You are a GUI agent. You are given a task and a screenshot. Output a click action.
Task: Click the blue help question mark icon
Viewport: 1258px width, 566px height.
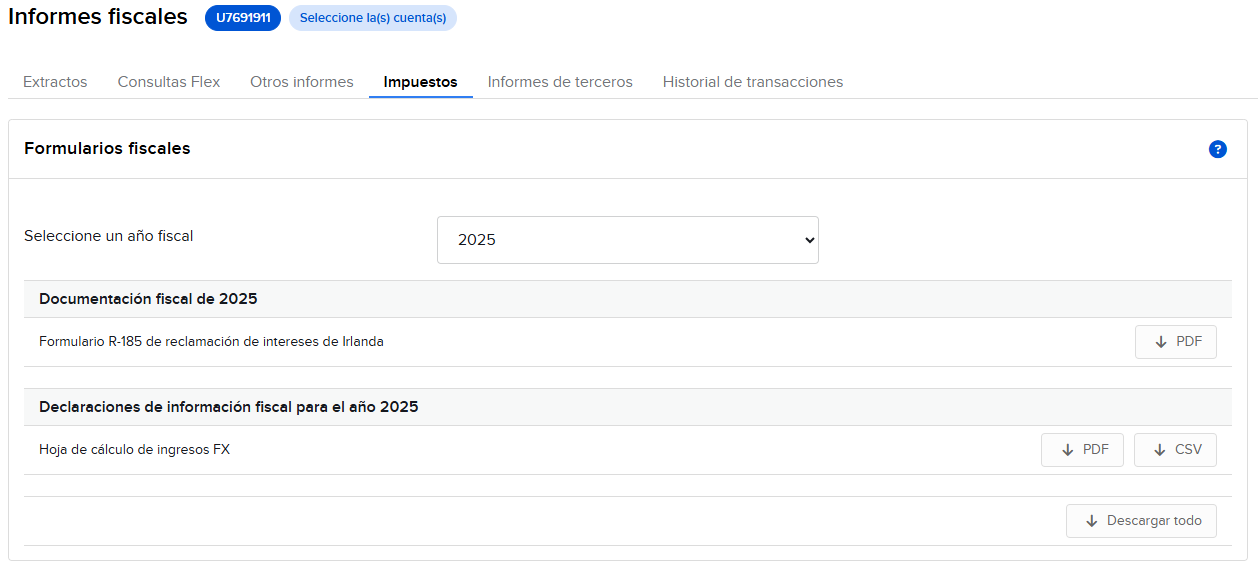tap(1217, 149)
